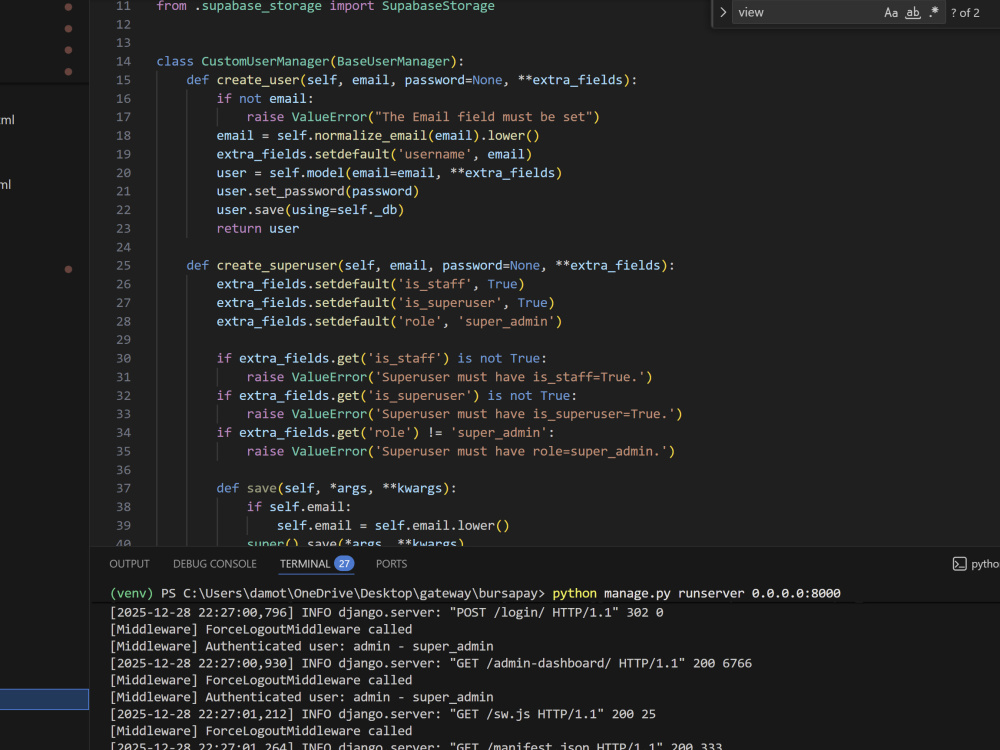The image size is (1000, 750).
Task: Click the 'GET /admin-dashboard/' log line
Action: pos(431,663)
